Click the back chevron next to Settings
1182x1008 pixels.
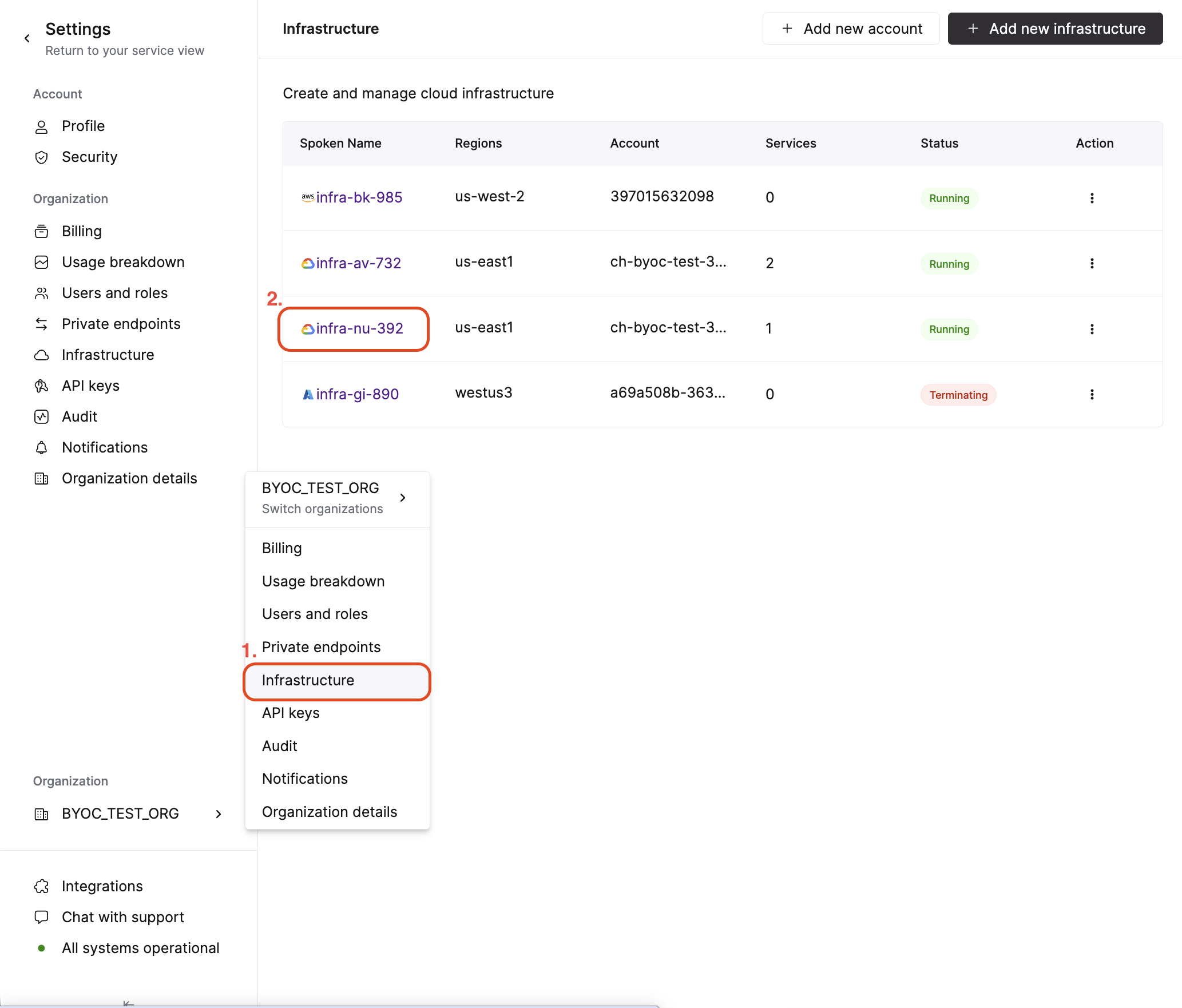click(27, 38)
